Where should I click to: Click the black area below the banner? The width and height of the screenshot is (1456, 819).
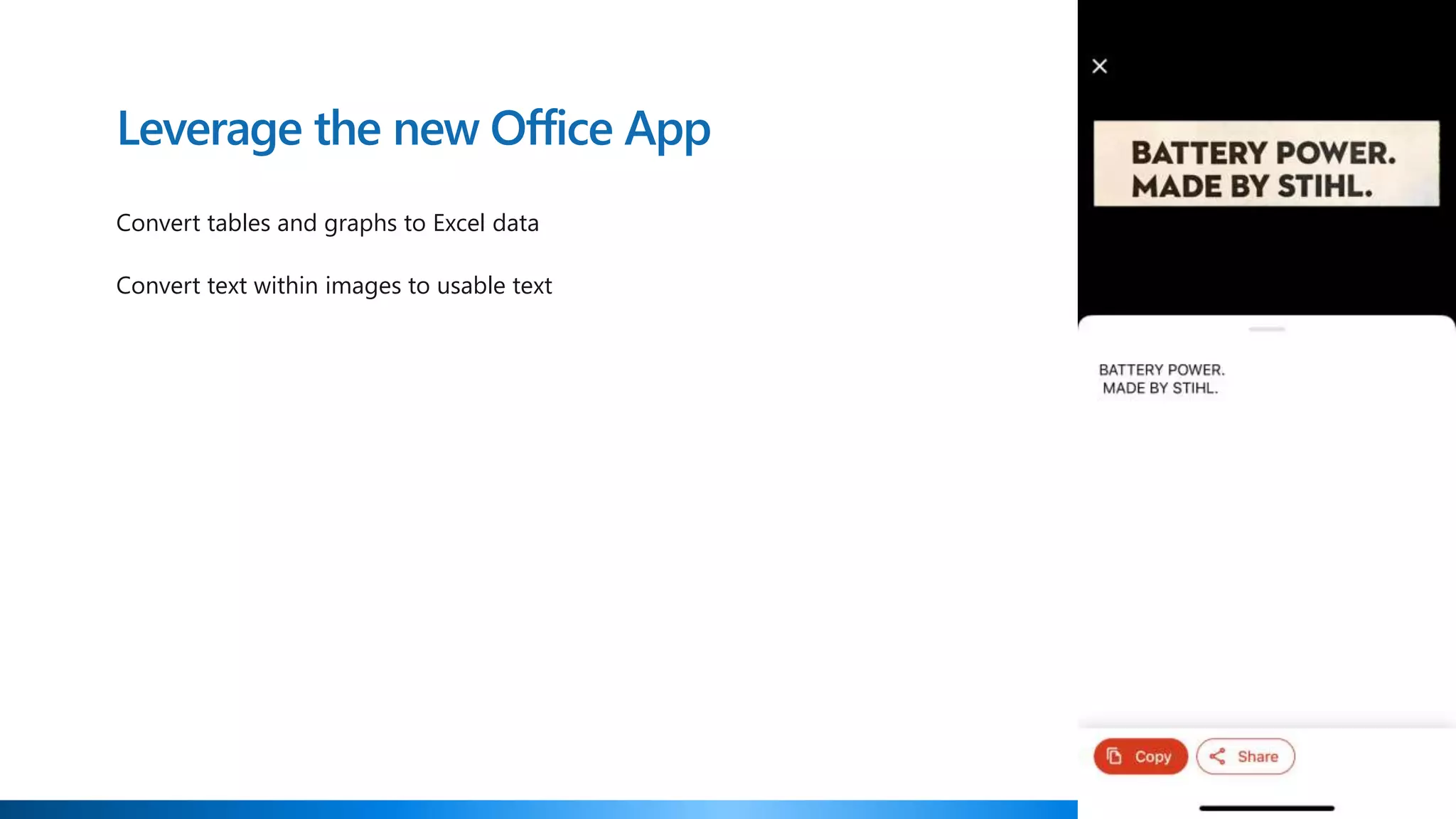[x=1266, y=259]
